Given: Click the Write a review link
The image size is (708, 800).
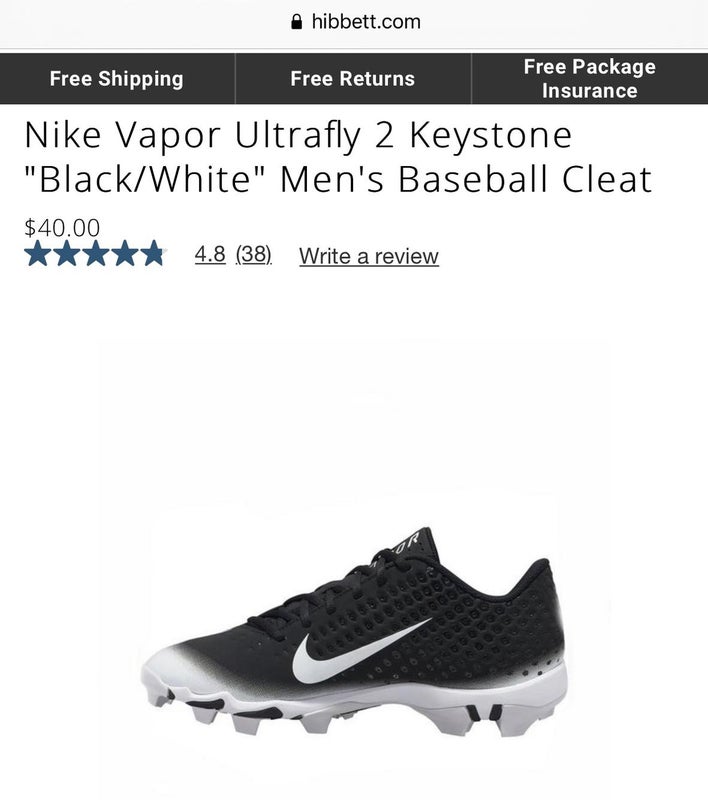Looking at the screenshot, I should point(369,256).
